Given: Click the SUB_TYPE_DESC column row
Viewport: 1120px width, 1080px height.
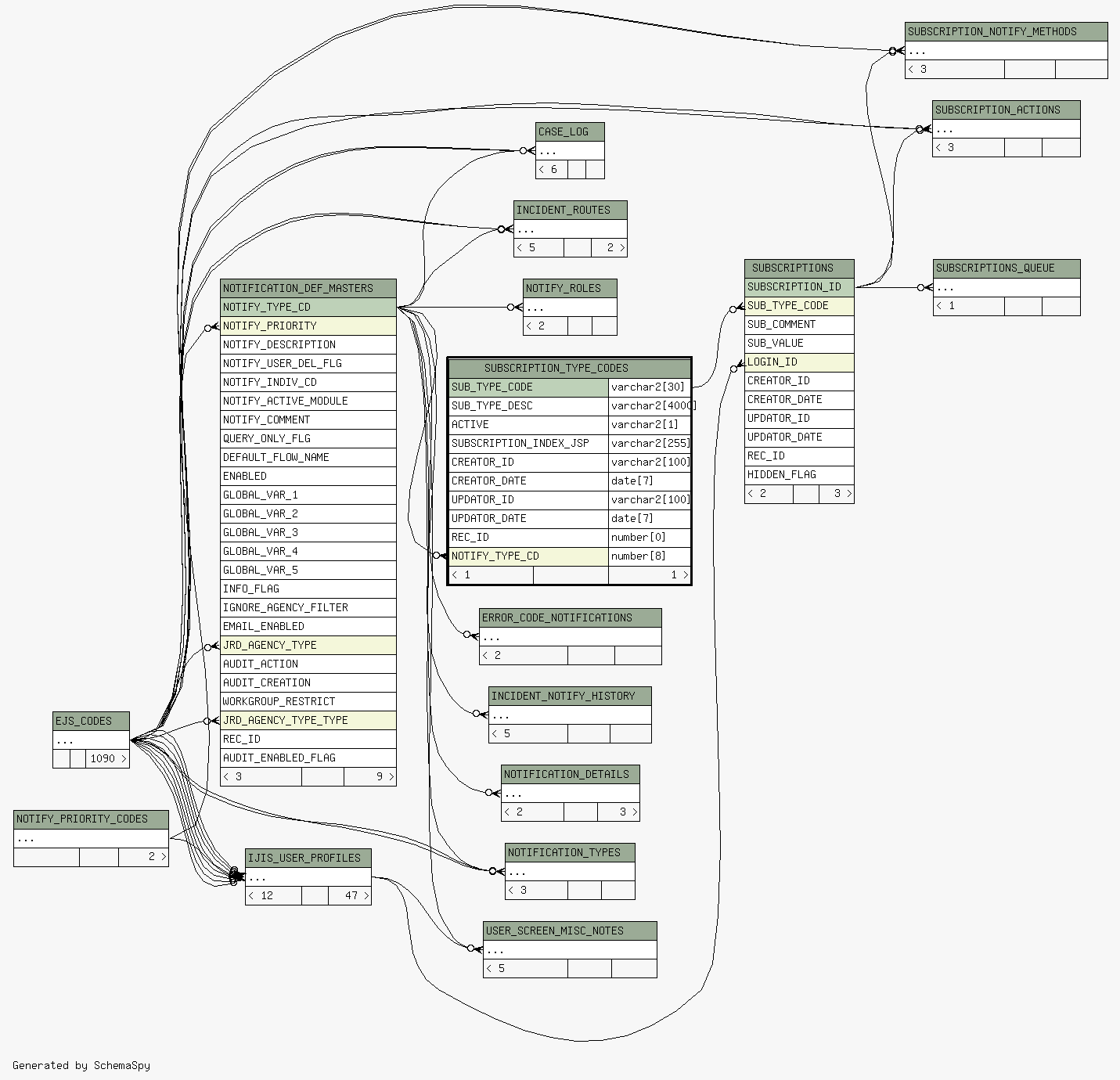Looking at the screenshot, I should [x=528, y=405].
